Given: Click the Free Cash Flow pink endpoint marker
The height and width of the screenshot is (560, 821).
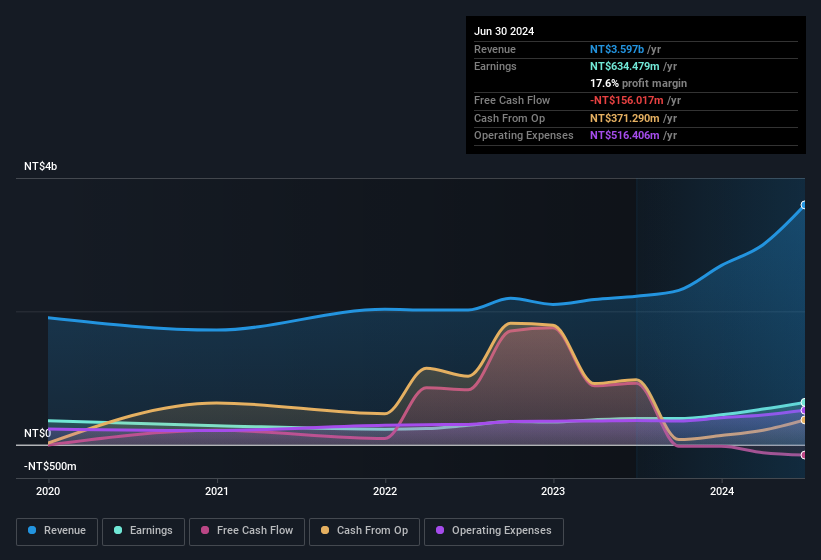Looking at the screenshot, I should (804, 455).
